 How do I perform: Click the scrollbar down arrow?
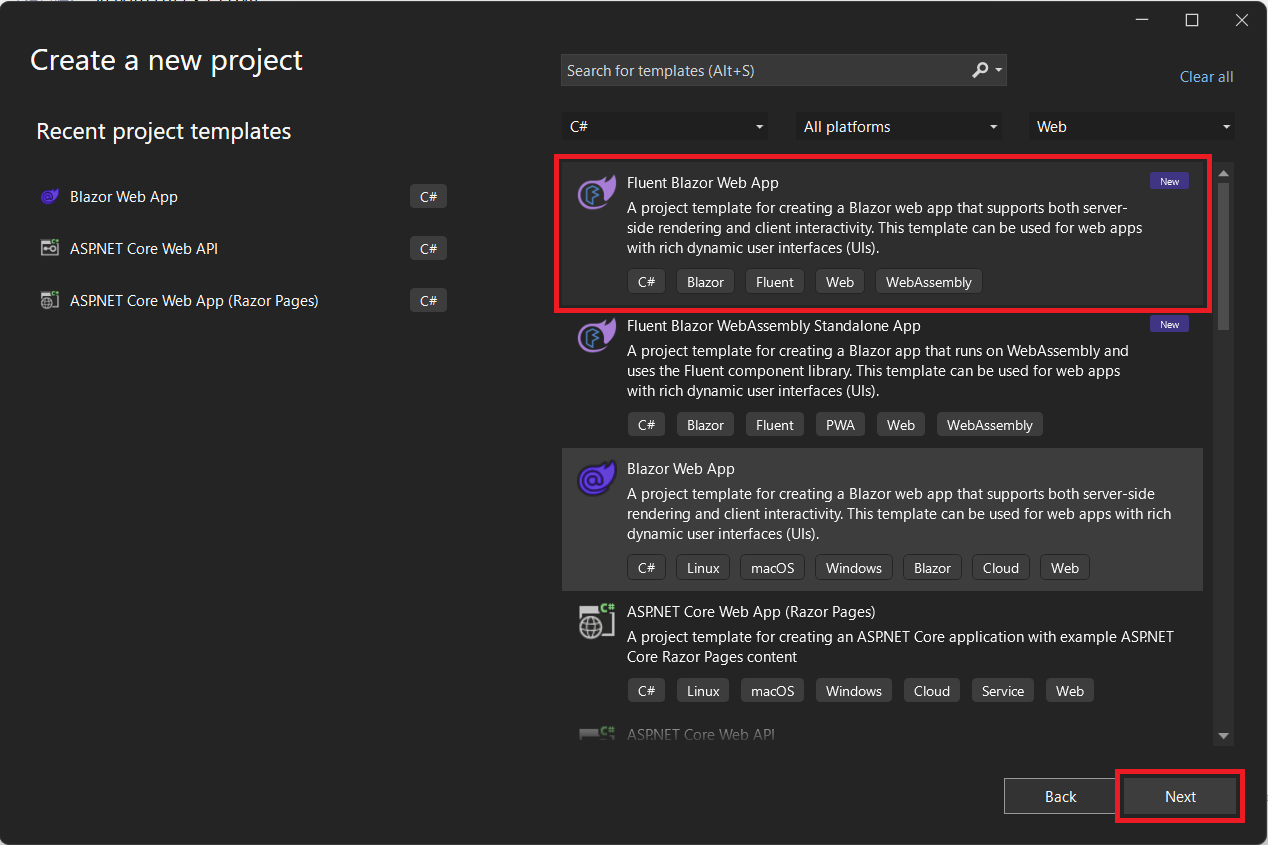pyautogui.click(x=1224, y=734)
